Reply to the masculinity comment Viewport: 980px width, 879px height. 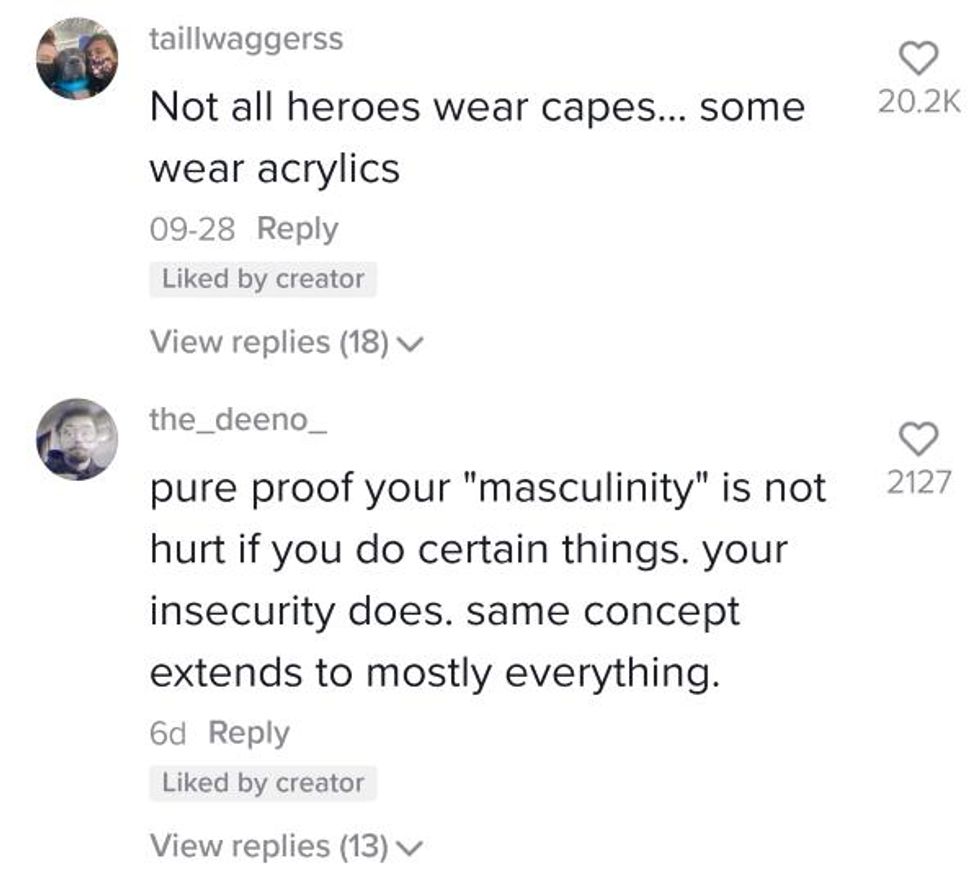tap(249, 733)
